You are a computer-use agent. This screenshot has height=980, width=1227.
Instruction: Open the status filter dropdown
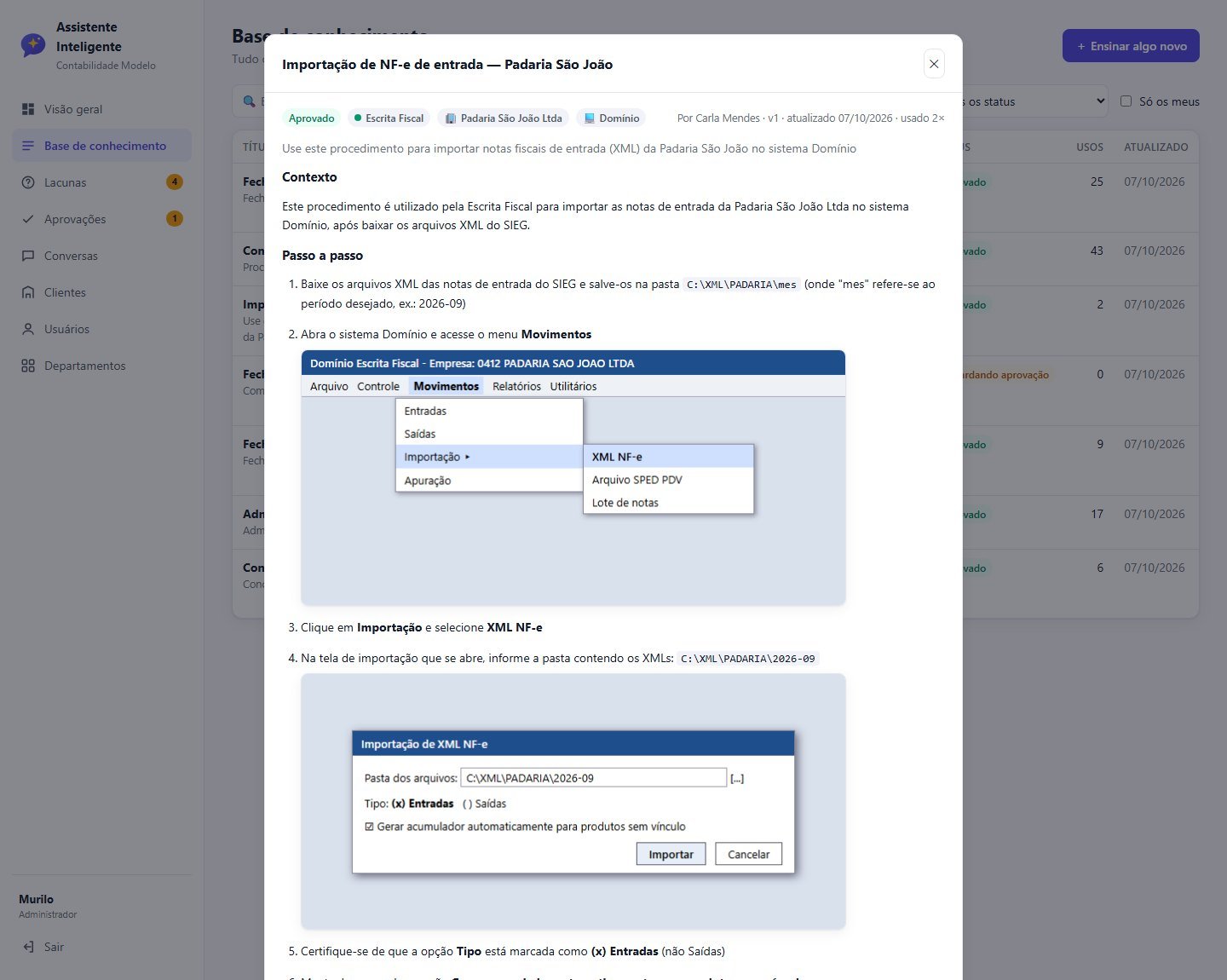pyautogui.click(x=1035, y=101)
